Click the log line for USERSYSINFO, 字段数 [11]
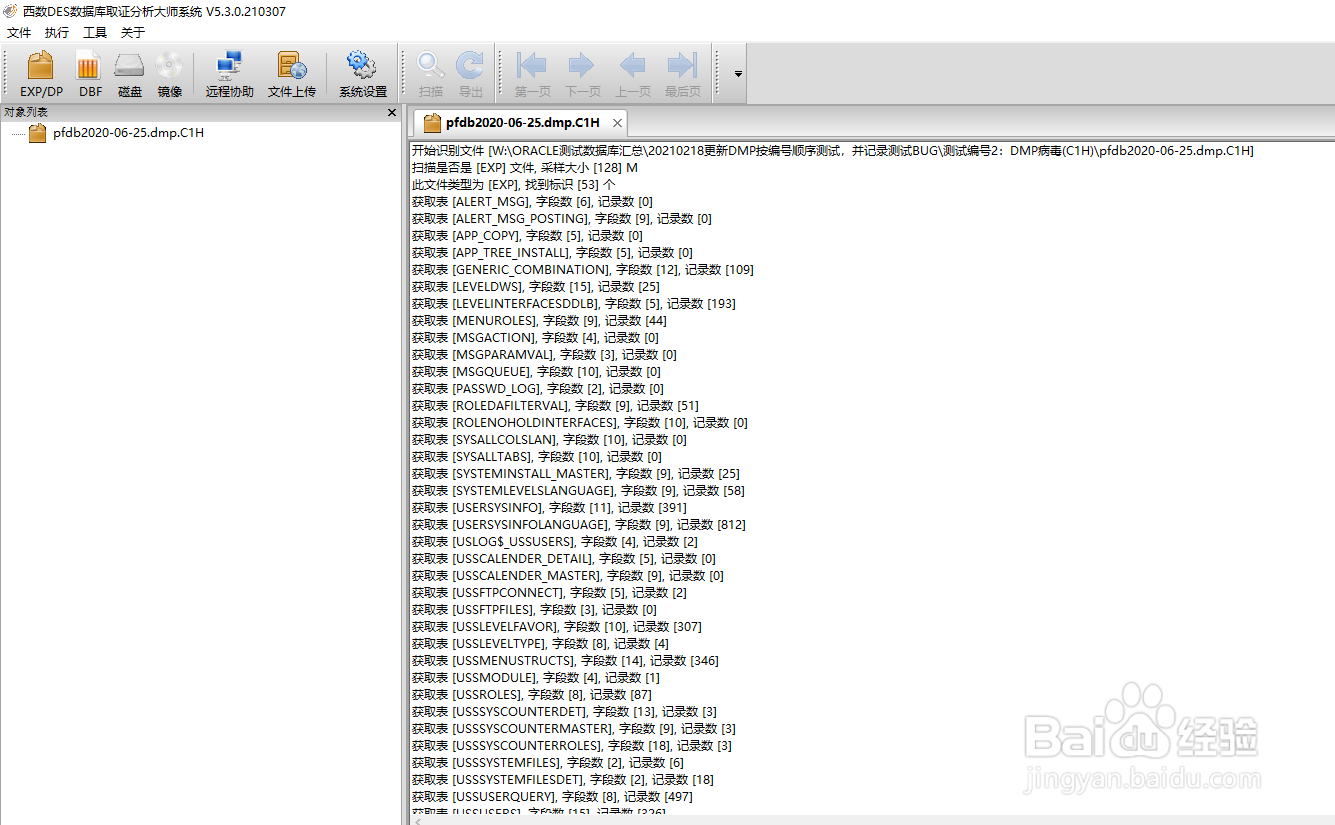1335x825 pixels. click(x=550, y=508)
